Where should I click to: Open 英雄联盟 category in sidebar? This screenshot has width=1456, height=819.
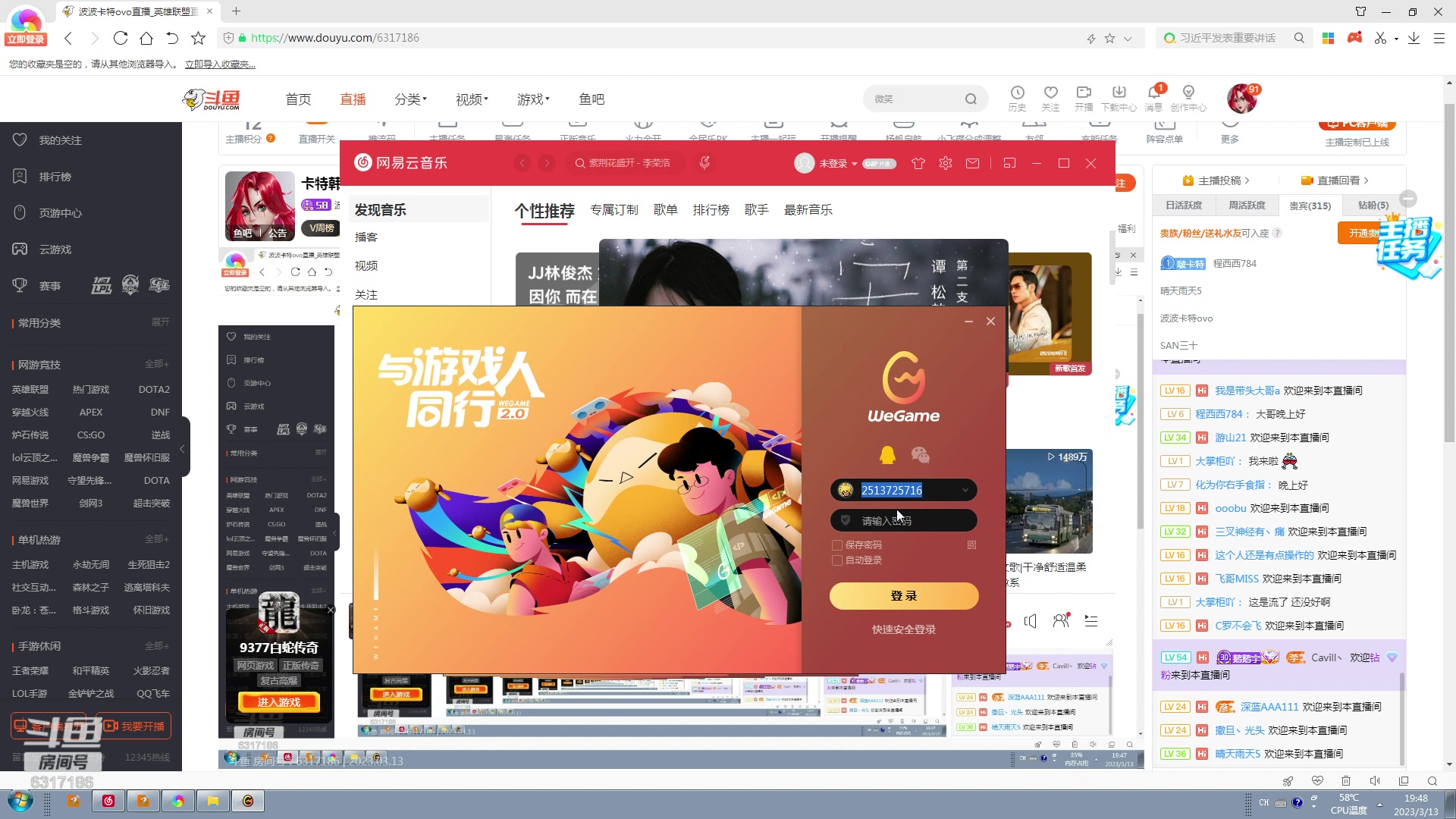pos(30,389)
